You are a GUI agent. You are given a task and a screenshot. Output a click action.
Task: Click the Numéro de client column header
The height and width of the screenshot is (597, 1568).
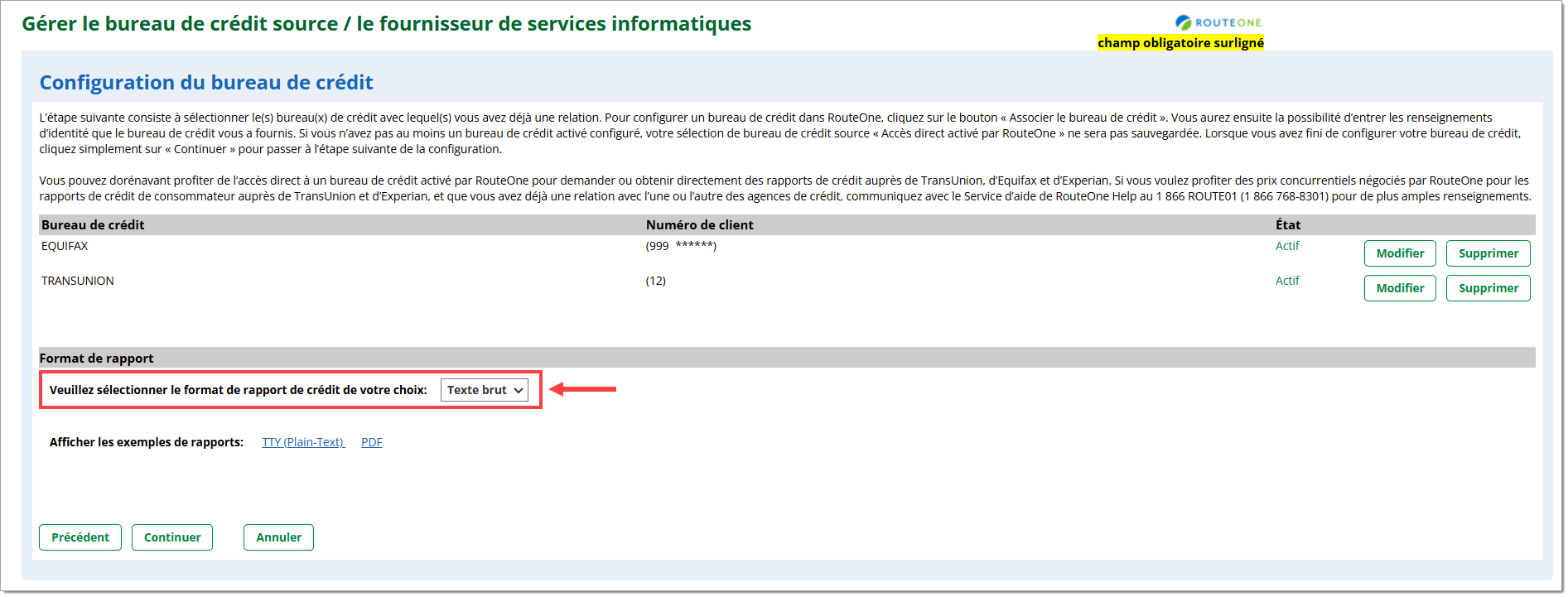point(699,225)
